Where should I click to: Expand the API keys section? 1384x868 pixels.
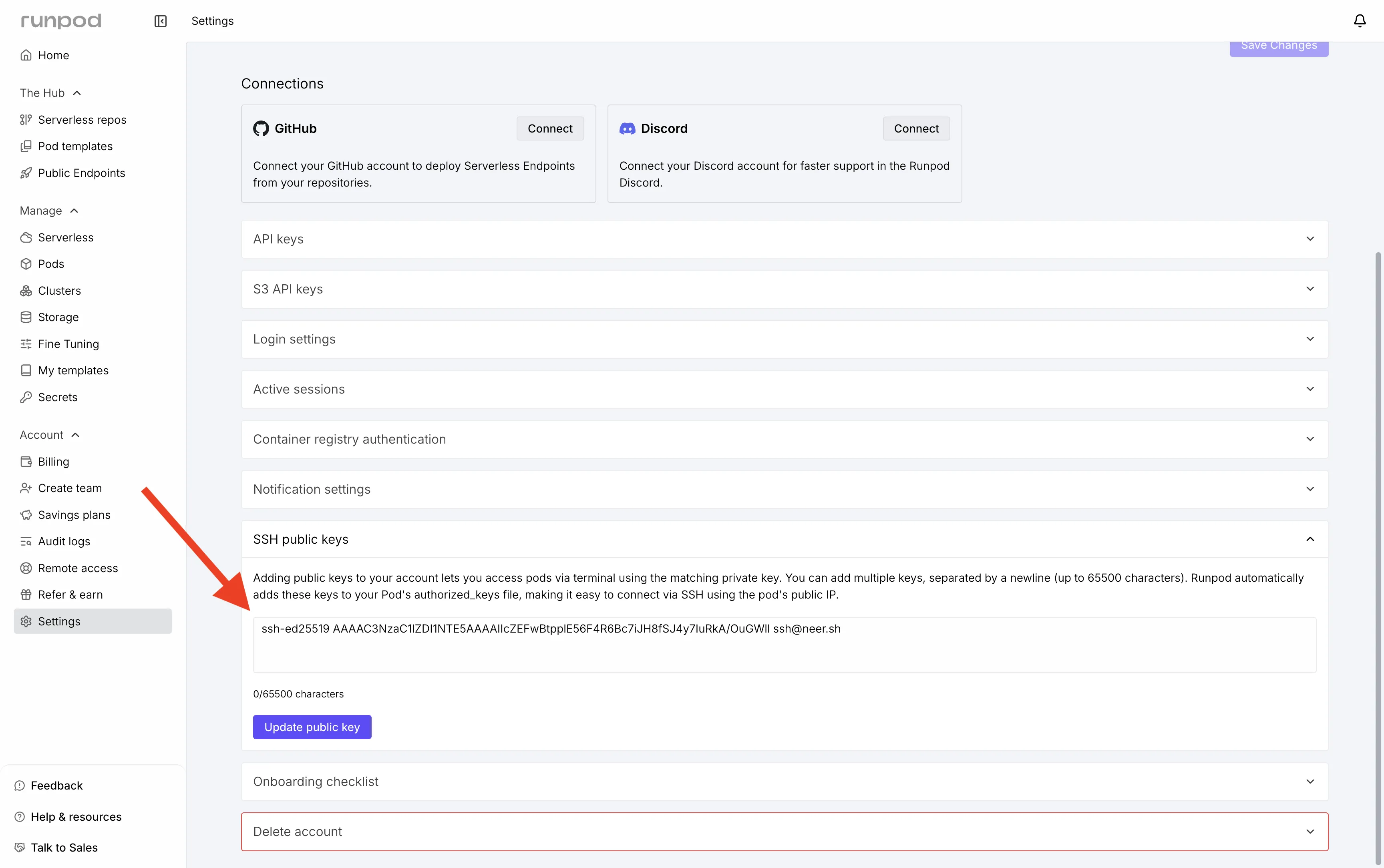pos(785,239)
